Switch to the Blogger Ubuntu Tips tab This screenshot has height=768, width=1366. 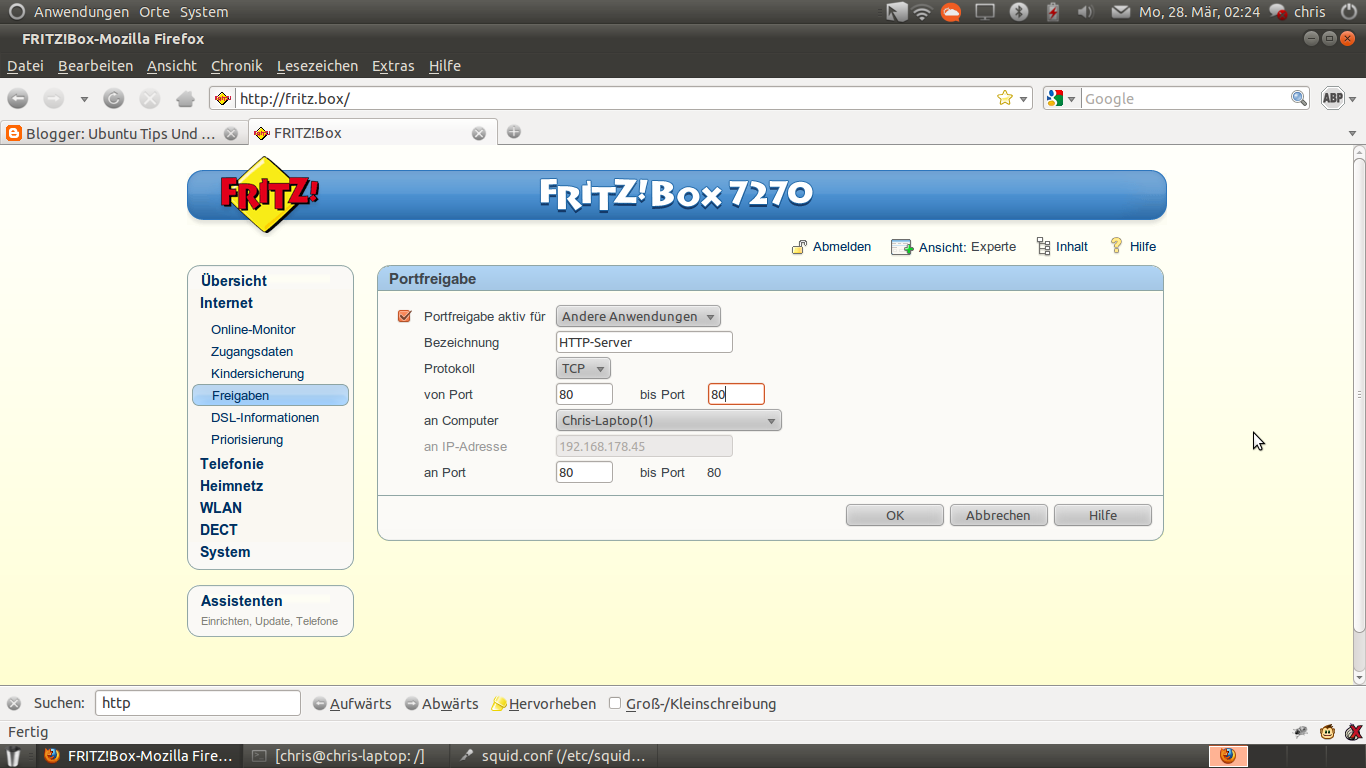pos(122,133)
